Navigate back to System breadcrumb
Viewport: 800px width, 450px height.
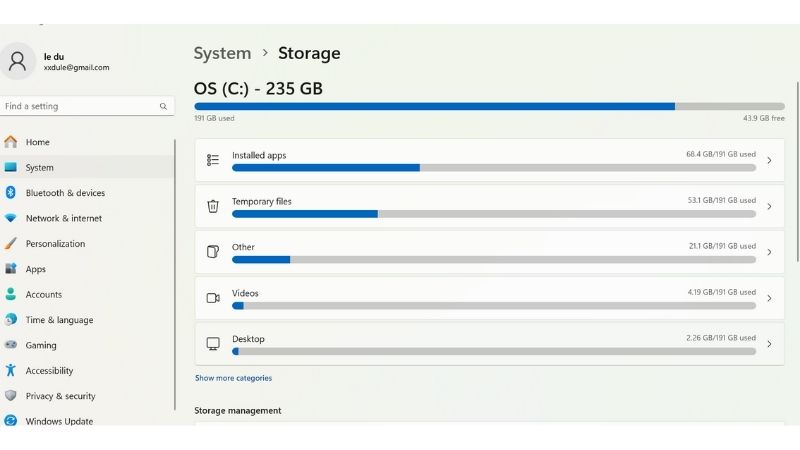click(x=222, y=53)
